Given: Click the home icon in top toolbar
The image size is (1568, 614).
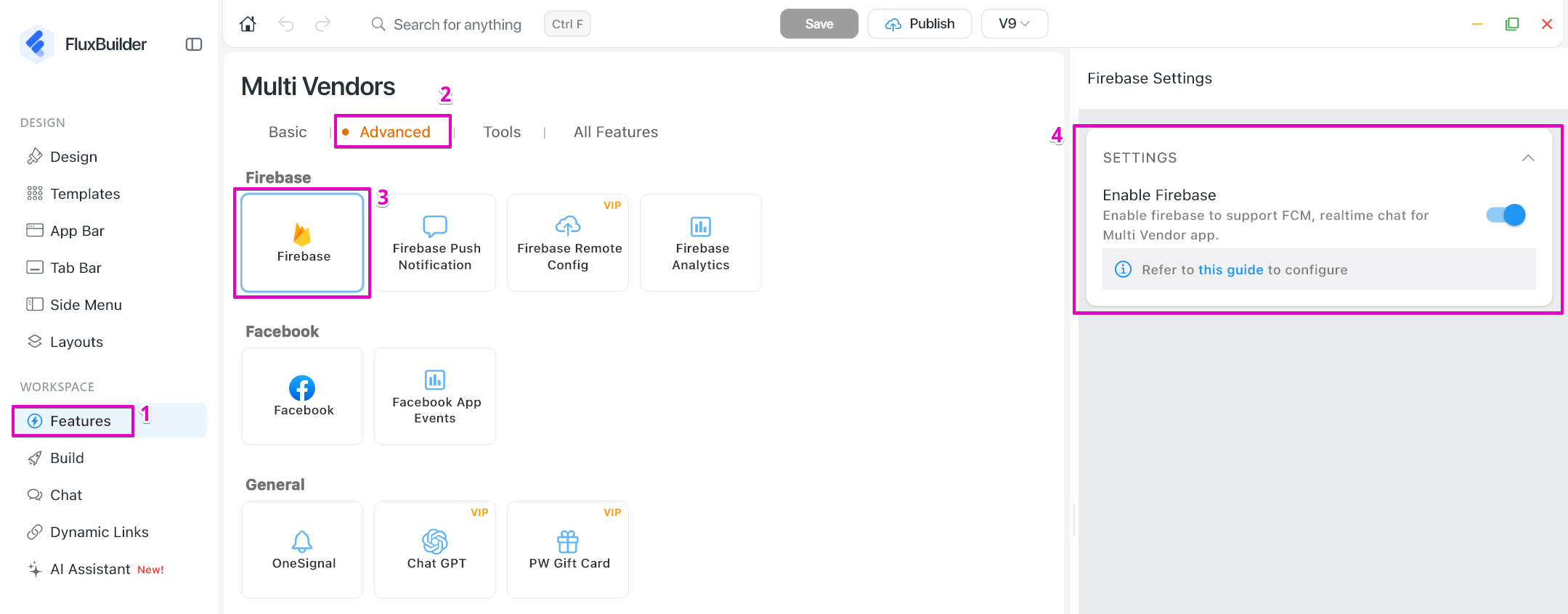Looking at the screenshot, I should (x=248, y=24).
